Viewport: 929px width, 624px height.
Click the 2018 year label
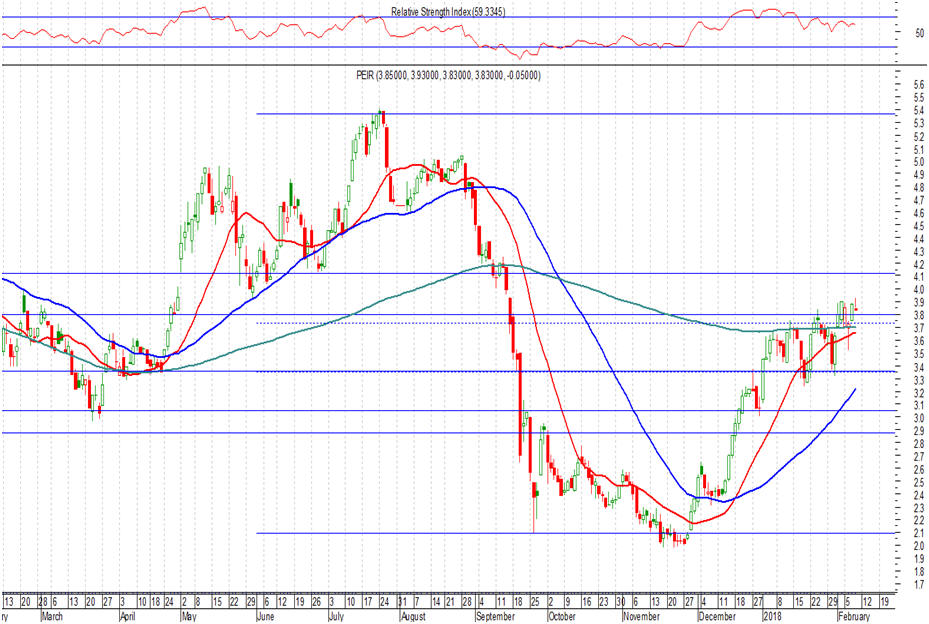click(772, 616)
